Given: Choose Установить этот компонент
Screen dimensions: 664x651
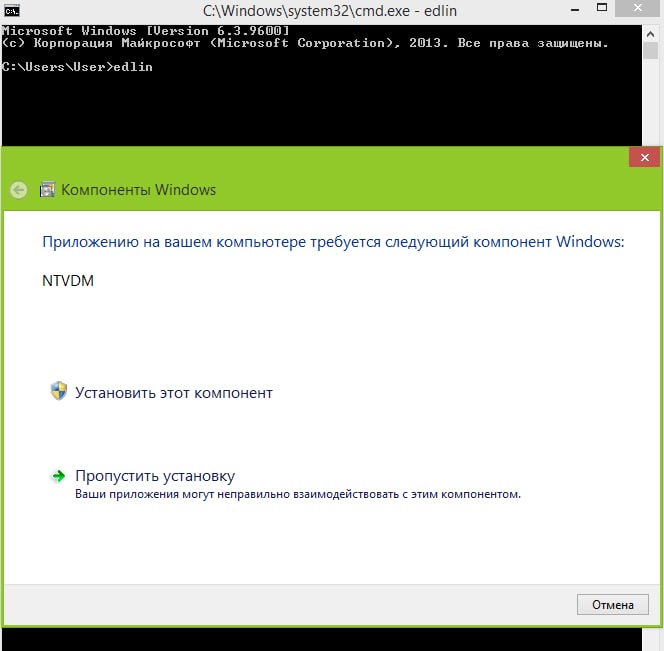Looking at the screenshot, I should click(x=174, y=393).
